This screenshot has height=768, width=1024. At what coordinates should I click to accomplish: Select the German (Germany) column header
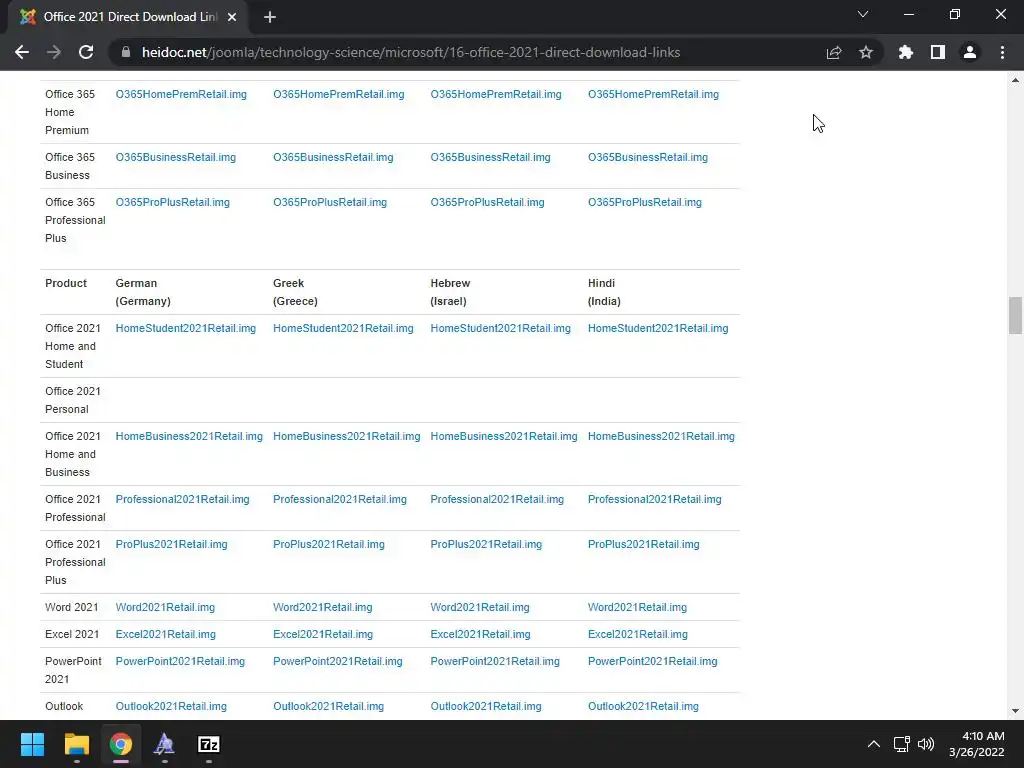tap(143, 293)
